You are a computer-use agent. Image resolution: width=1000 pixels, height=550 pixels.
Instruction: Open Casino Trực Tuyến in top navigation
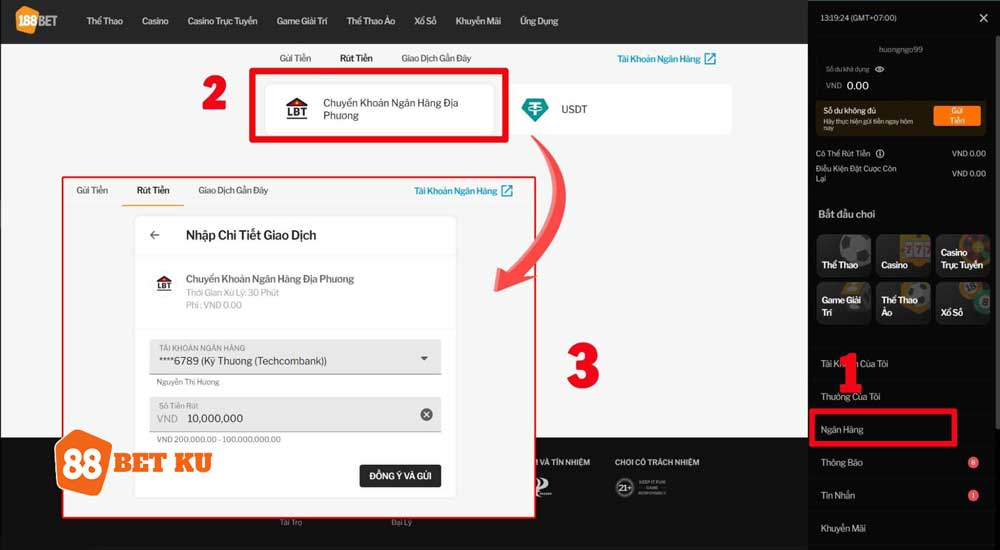coord(223,21)
